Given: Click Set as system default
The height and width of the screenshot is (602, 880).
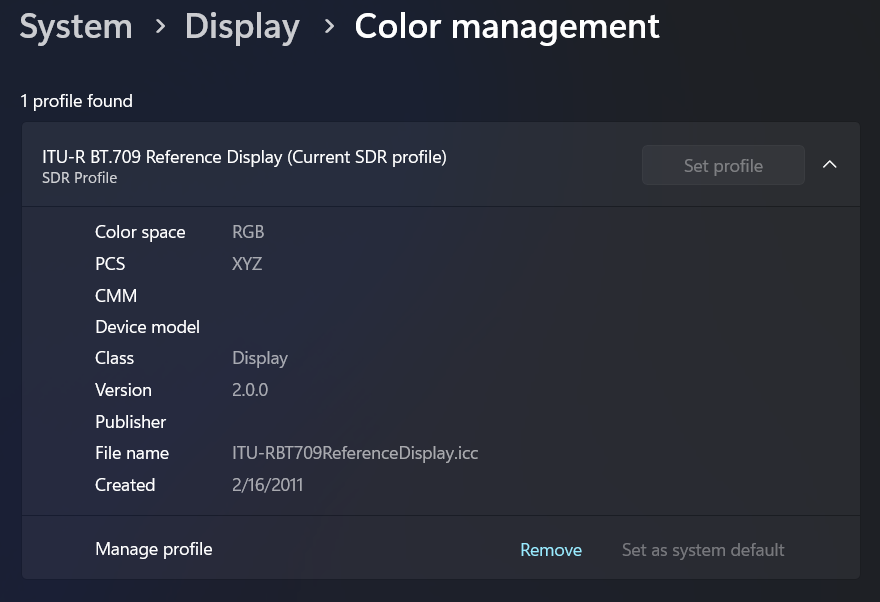Looking at the screenshot, I should 703,549.
